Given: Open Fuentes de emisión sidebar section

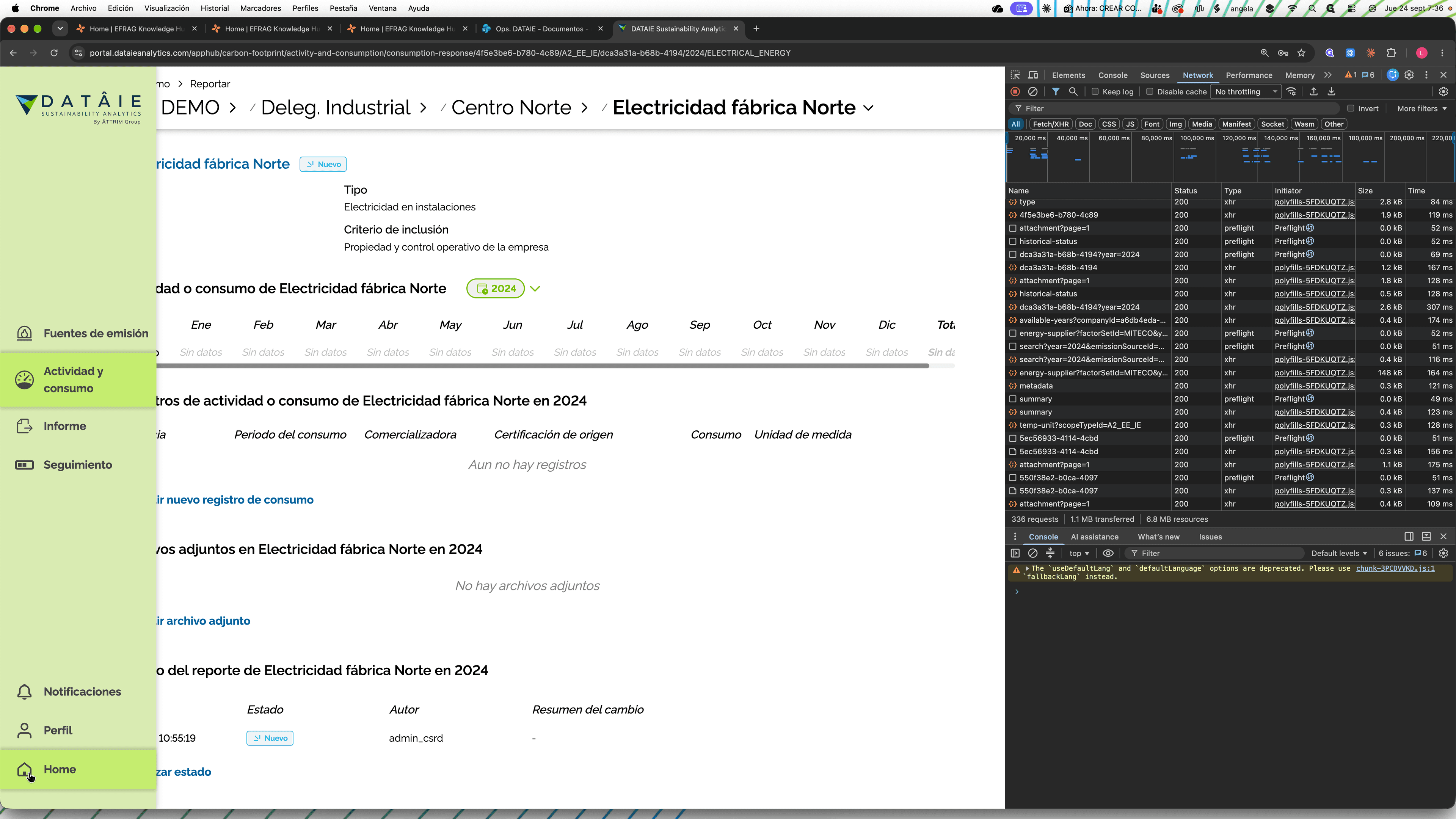Looking at the screenshot, I should pos(82,334).
